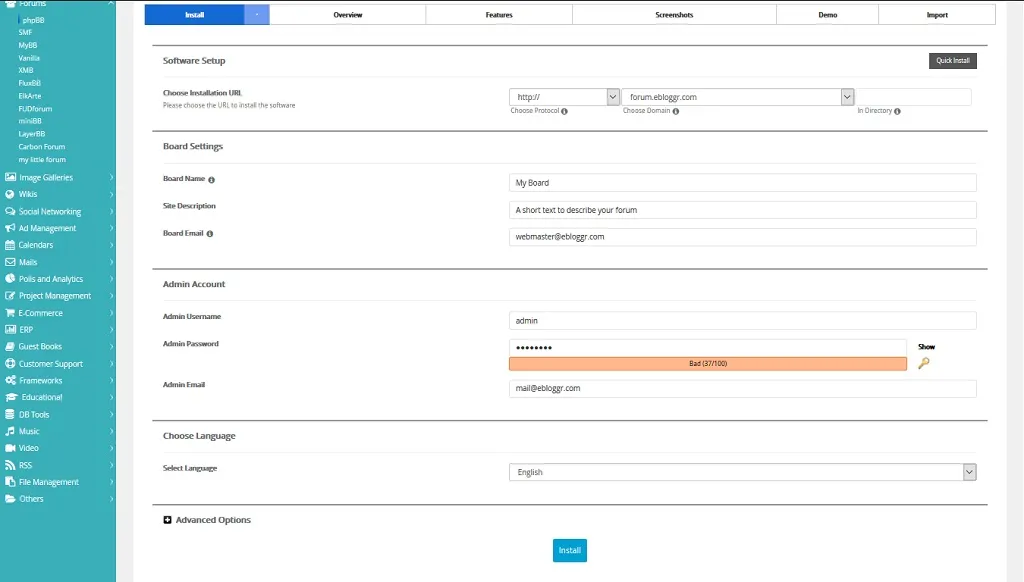
Task: Open the http:// protocol dropdown
Action: tap(564, 97)
